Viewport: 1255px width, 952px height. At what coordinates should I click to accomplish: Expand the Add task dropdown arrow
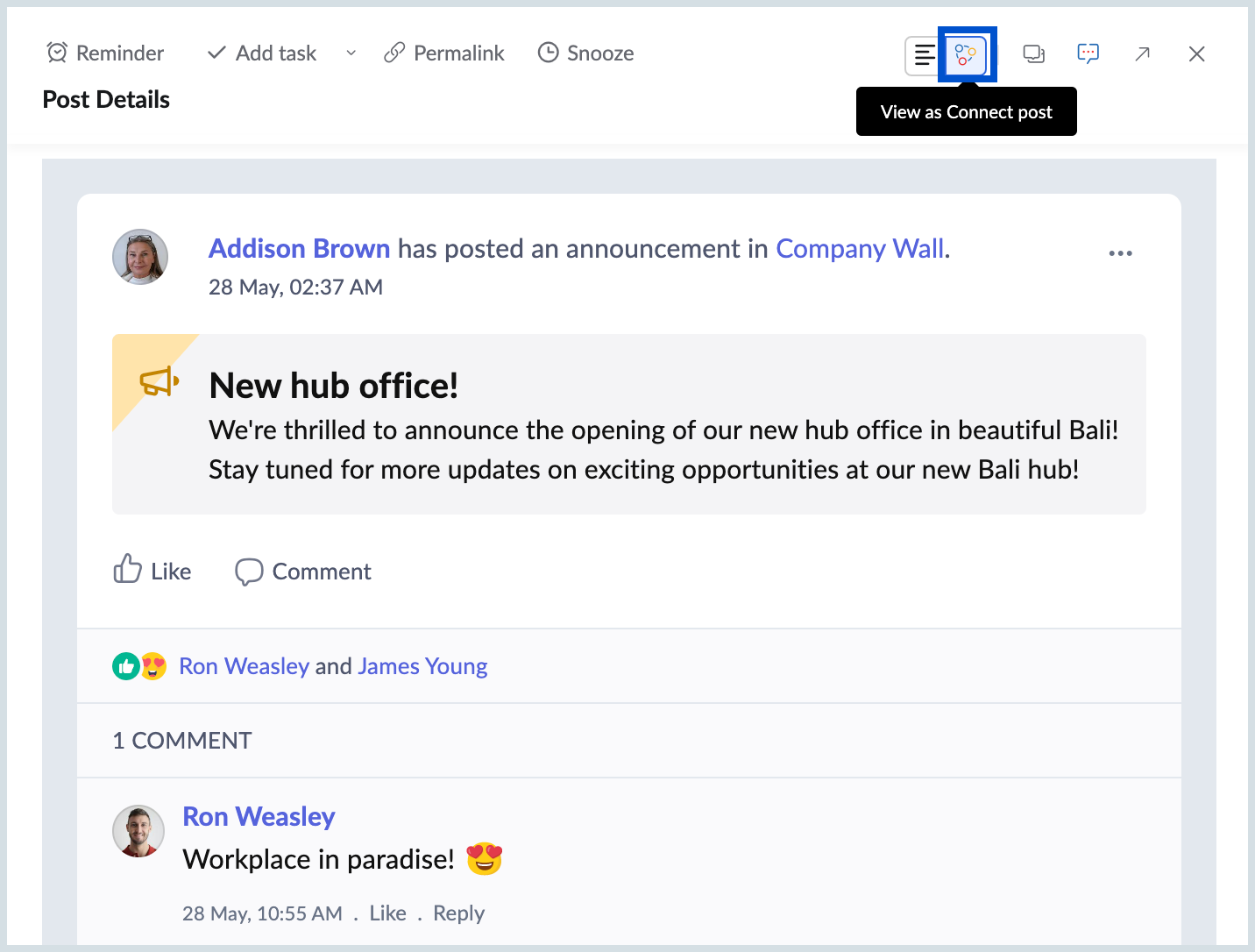pyautogui.click(x=351, y=53)
